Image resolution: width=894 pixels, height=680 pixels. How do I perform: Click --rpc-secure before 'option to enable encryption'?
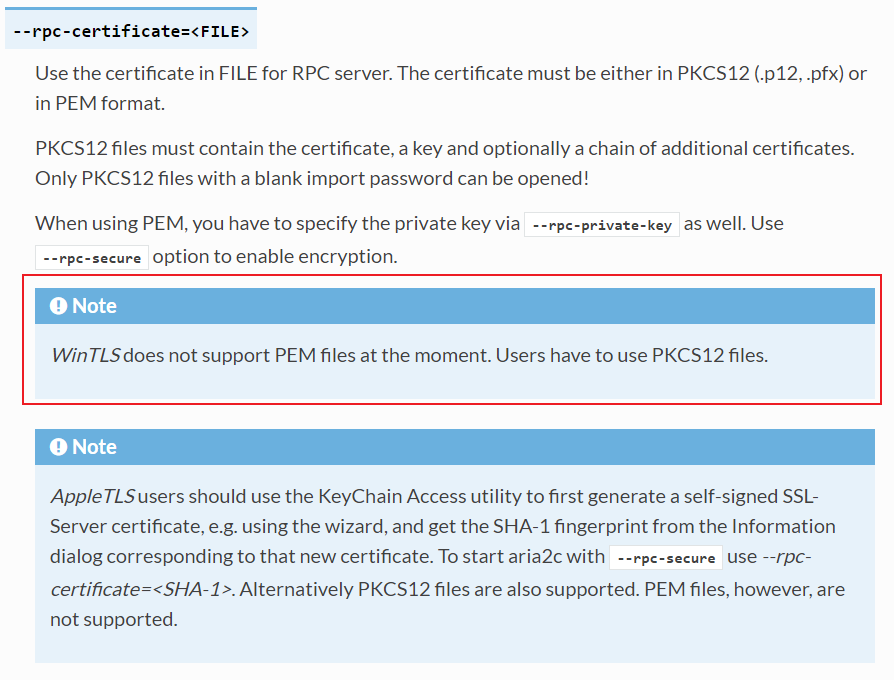pos(92,258)
